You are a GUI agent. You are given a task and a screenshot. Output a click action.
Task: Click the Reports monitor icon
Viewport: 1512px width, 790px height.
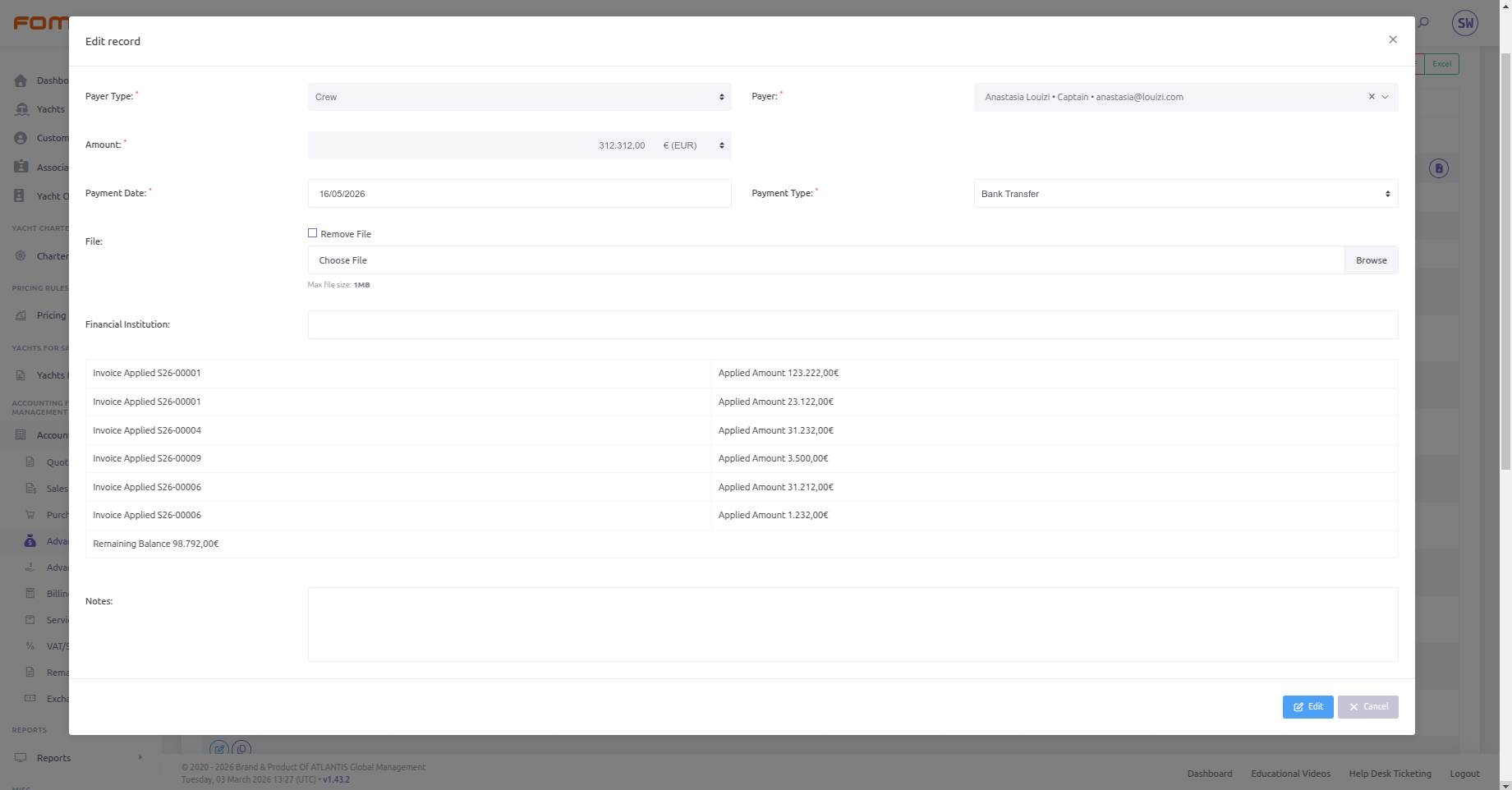point(21,758)
